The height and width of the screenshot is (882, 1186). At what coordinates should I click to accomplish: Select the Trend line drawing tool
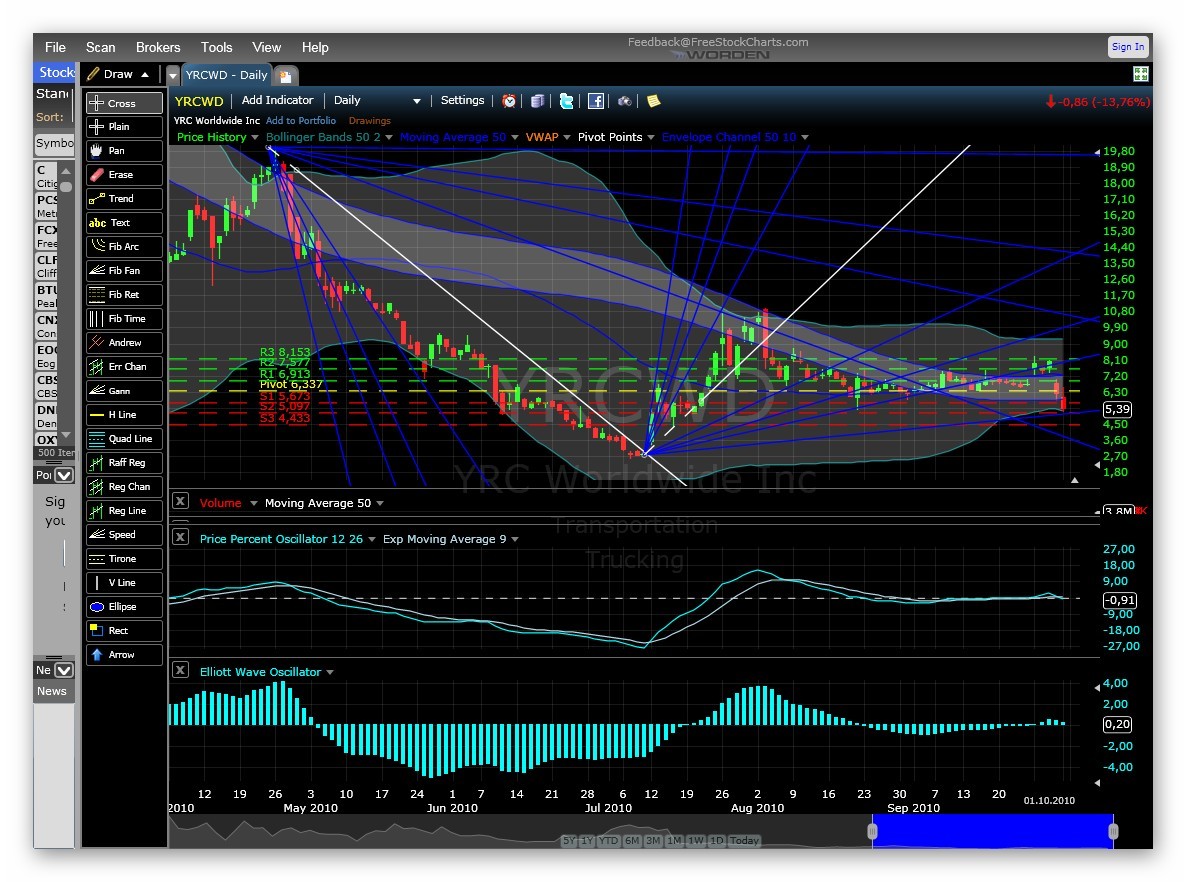[x=123, y=198]
